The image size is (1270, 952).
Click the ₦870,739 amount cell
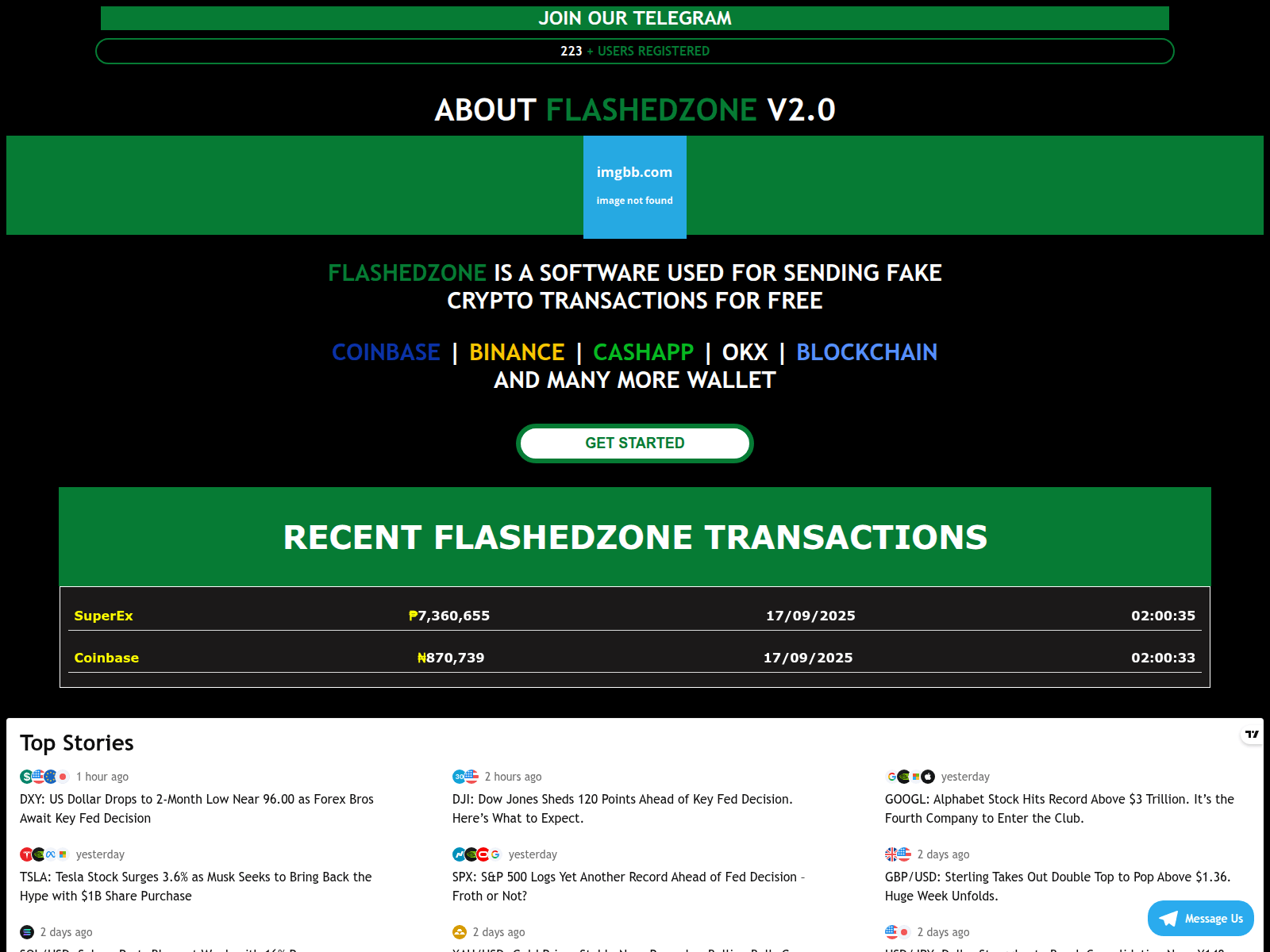point(451,658)
